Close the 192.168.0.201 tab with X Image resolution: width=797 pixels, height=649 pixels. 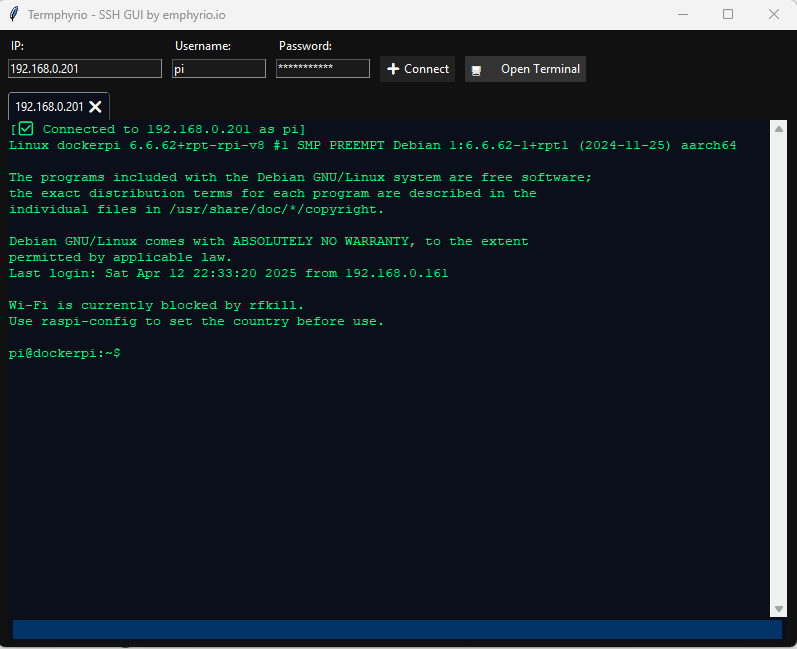[95, 107]
